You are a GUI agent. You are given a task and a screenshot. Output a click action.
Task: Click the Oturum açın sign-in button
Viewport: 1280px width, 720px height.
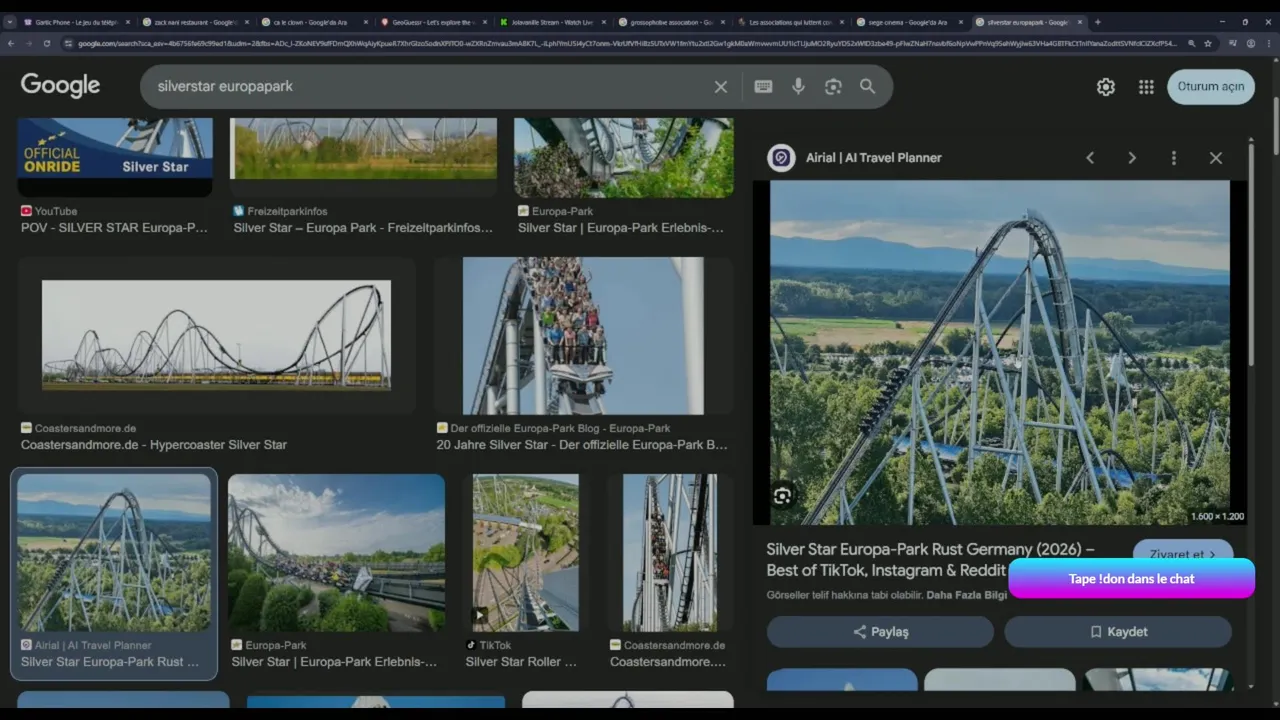(1210, 86)
